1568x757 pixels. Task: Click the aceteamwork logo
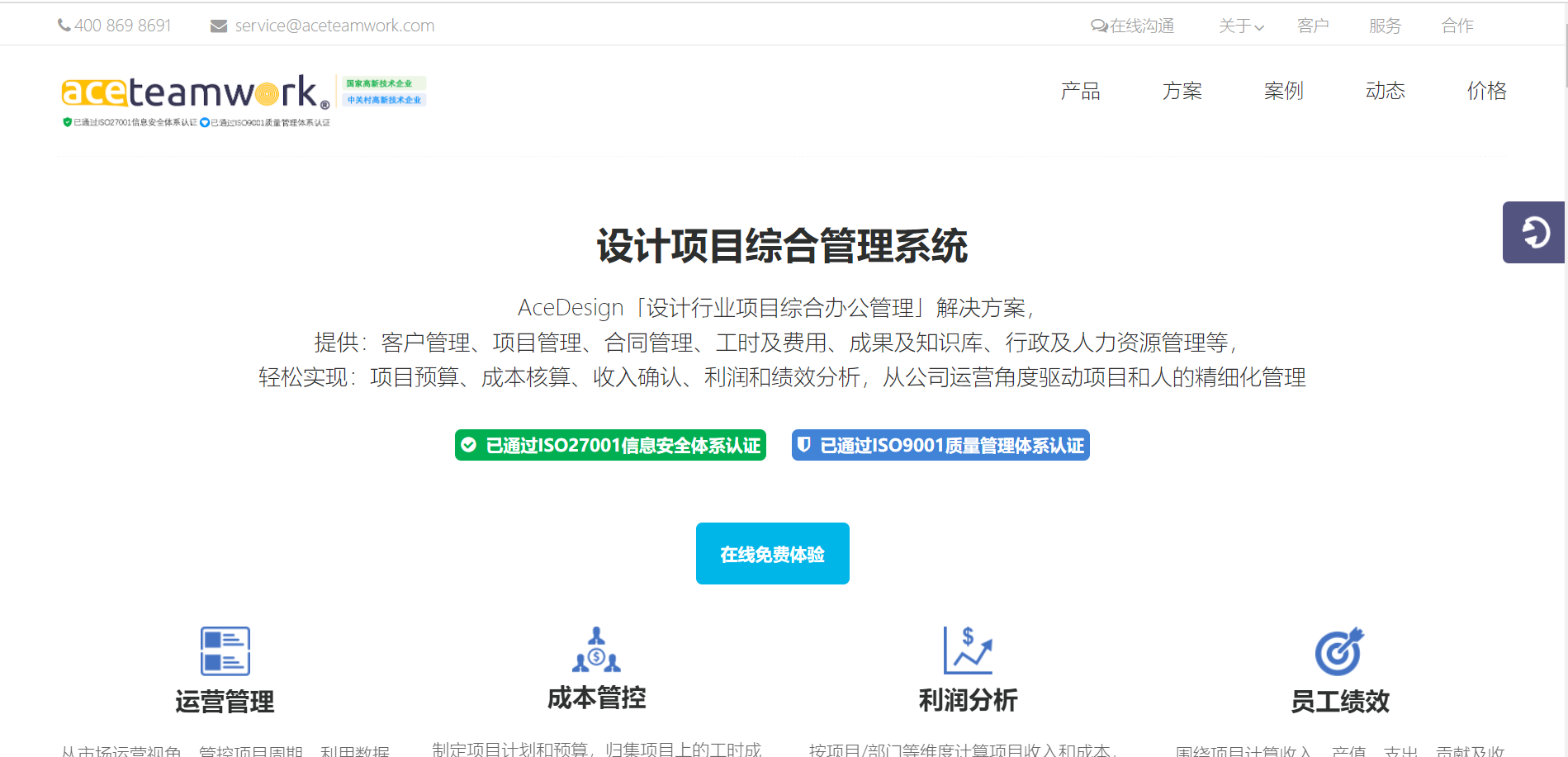click(196, 92)
